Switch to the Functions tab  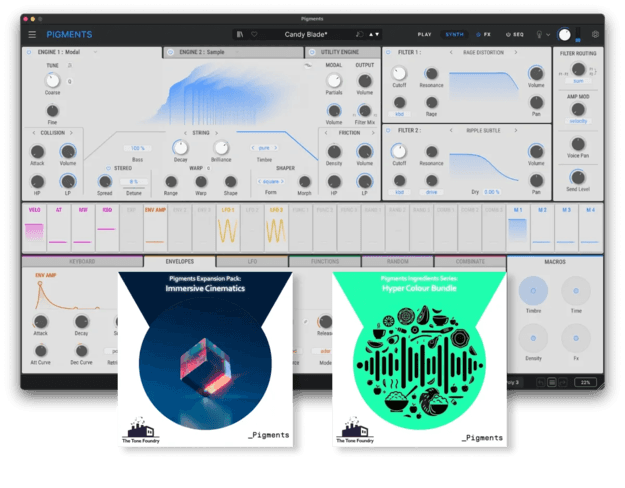point(325,262)
